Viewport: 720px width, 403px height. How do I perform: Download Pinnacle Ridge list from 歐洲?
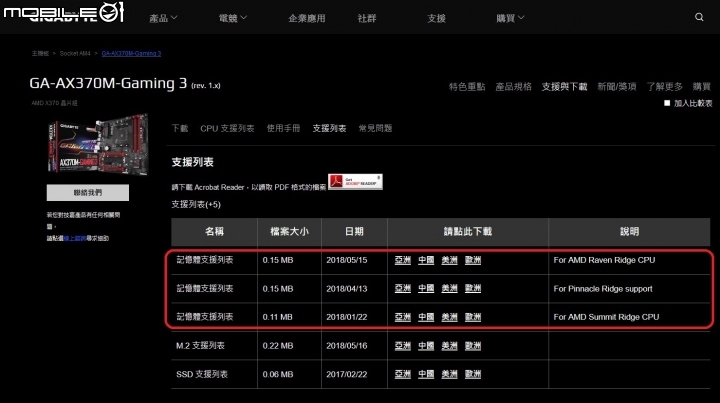[x=473, y=288]
